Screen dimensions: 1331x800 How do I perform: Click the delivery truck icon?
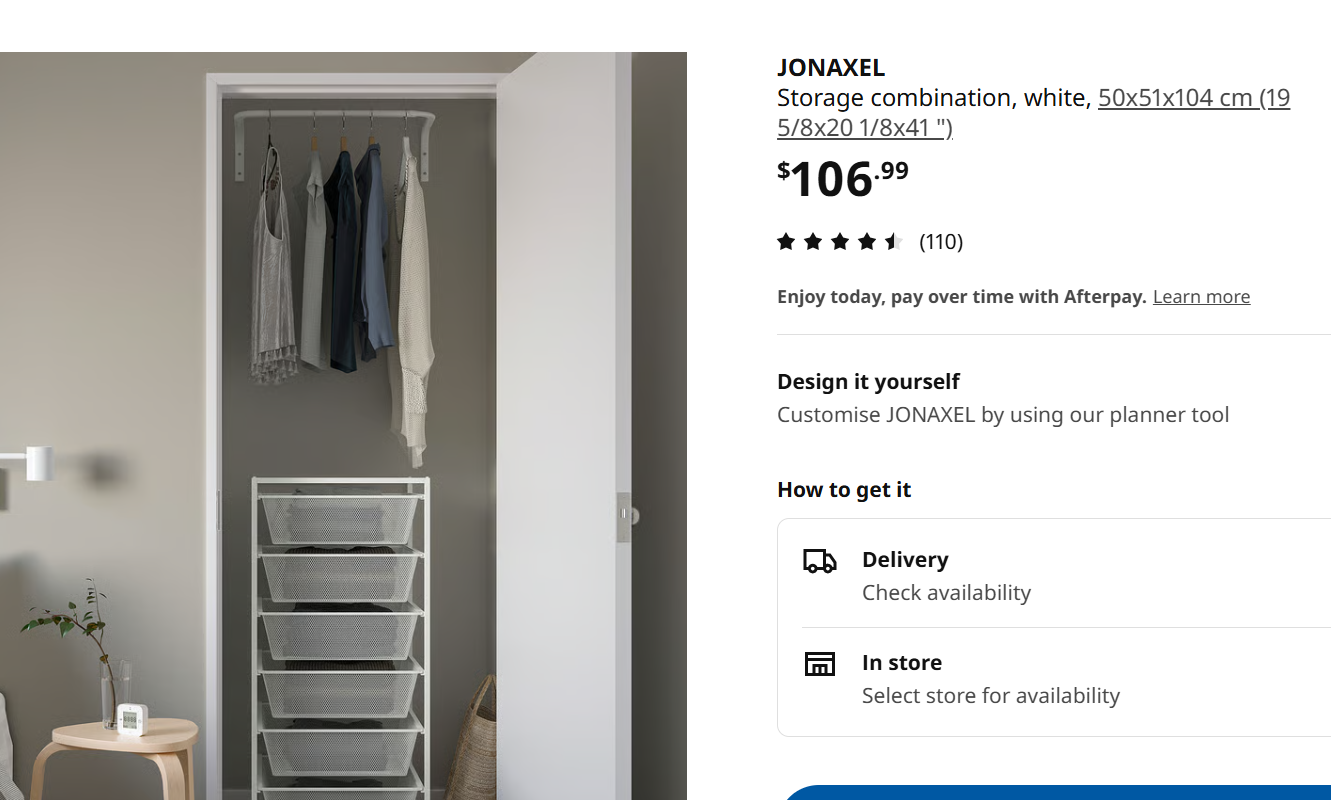coord(820,561)
